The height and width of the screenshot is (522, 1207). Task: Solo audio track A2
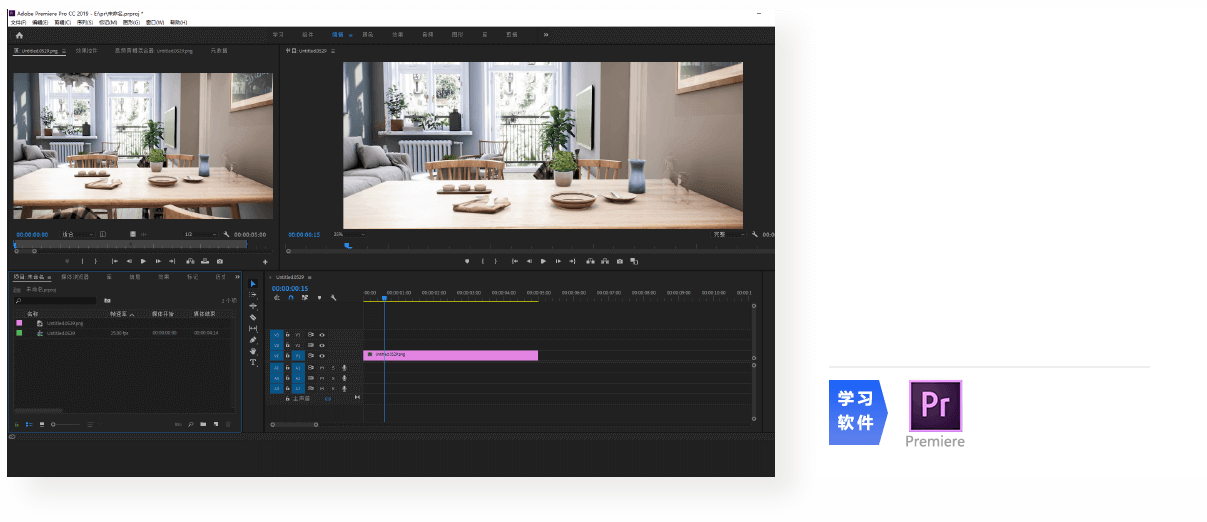click(333, 378)
